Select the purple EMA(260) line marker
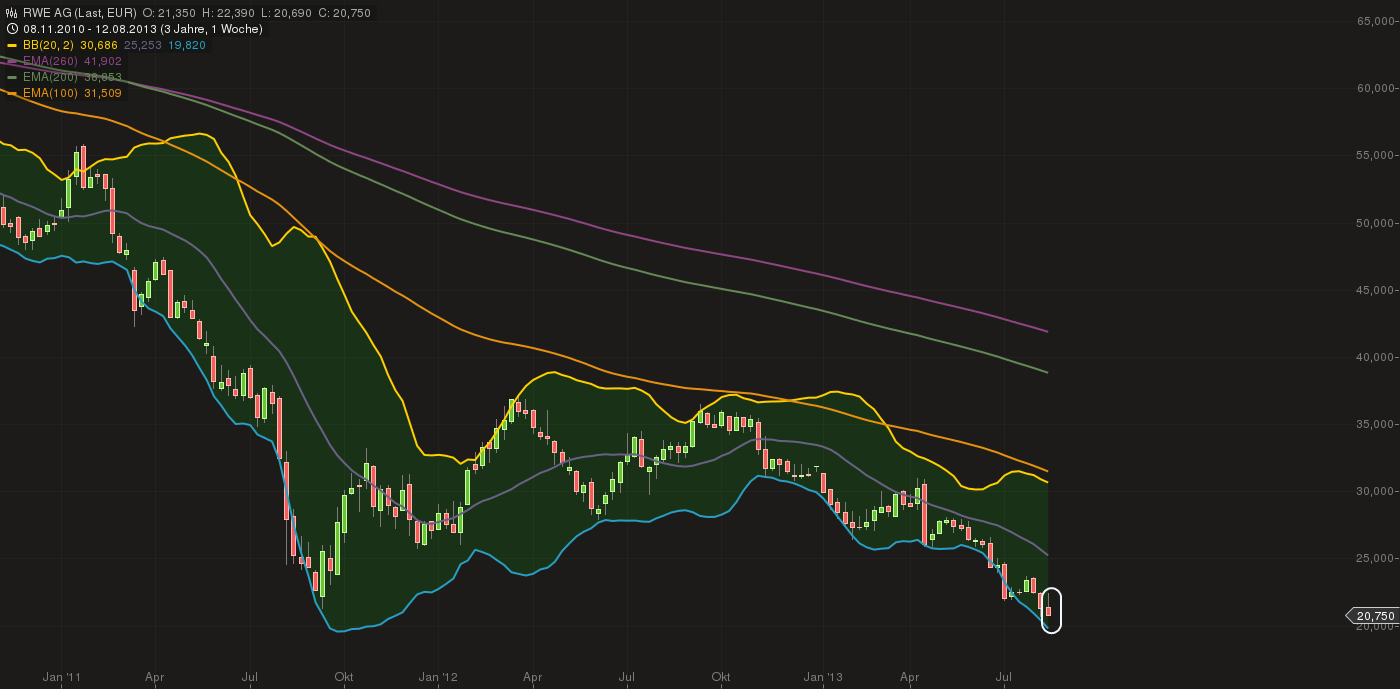Screen dimensions: 1400x689 pos(12,61)
